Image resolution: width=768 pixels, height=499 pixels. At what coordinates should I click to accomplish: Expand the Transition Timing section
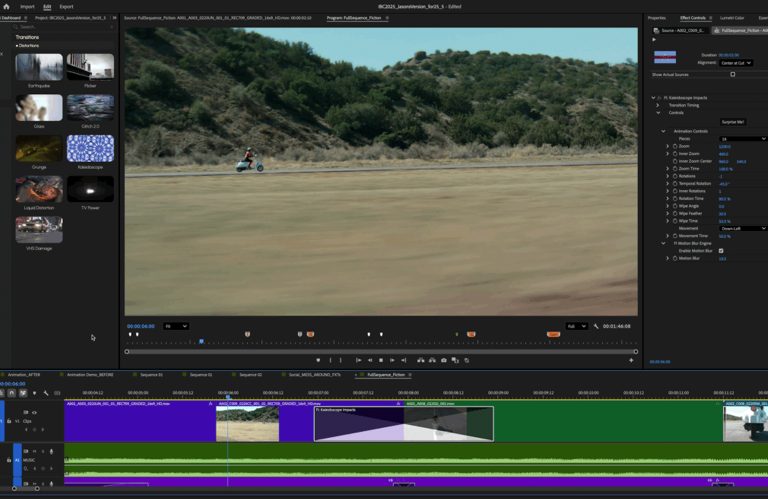[x=658, y=105]
